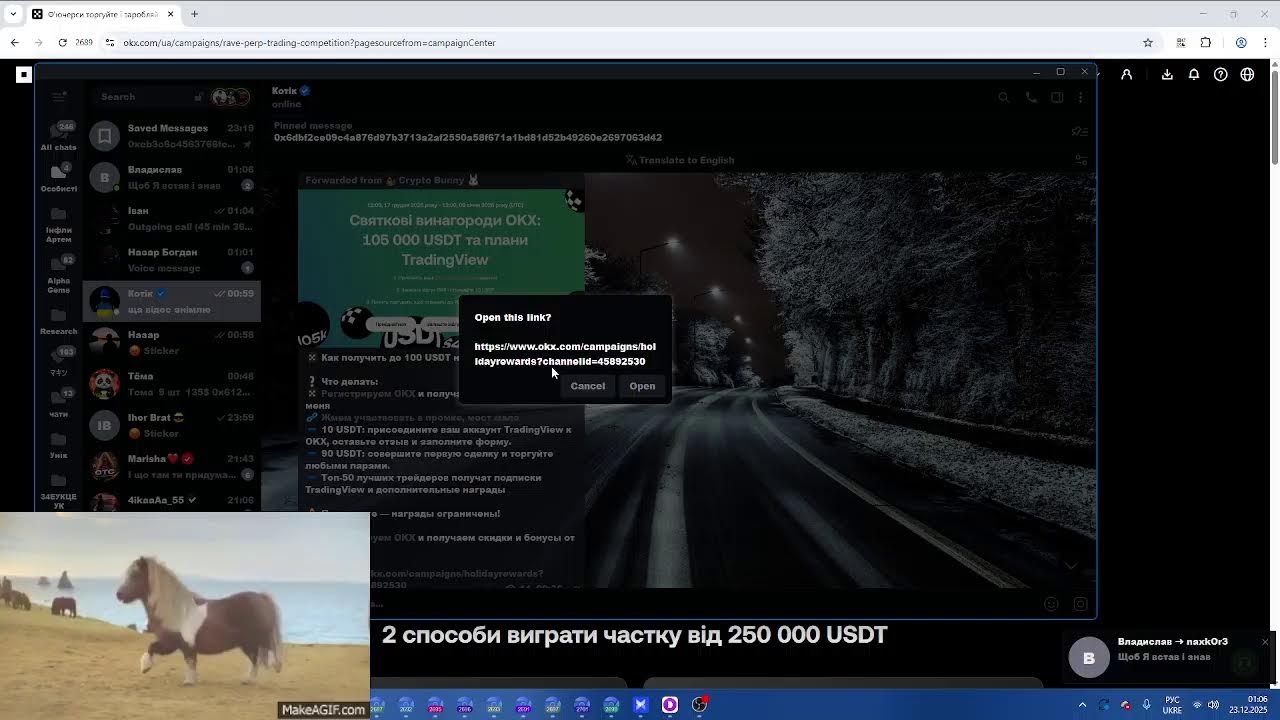Screen dimensions: 1280x720
Task: Open OKX help icon
Action: [x=1221, y=74]
